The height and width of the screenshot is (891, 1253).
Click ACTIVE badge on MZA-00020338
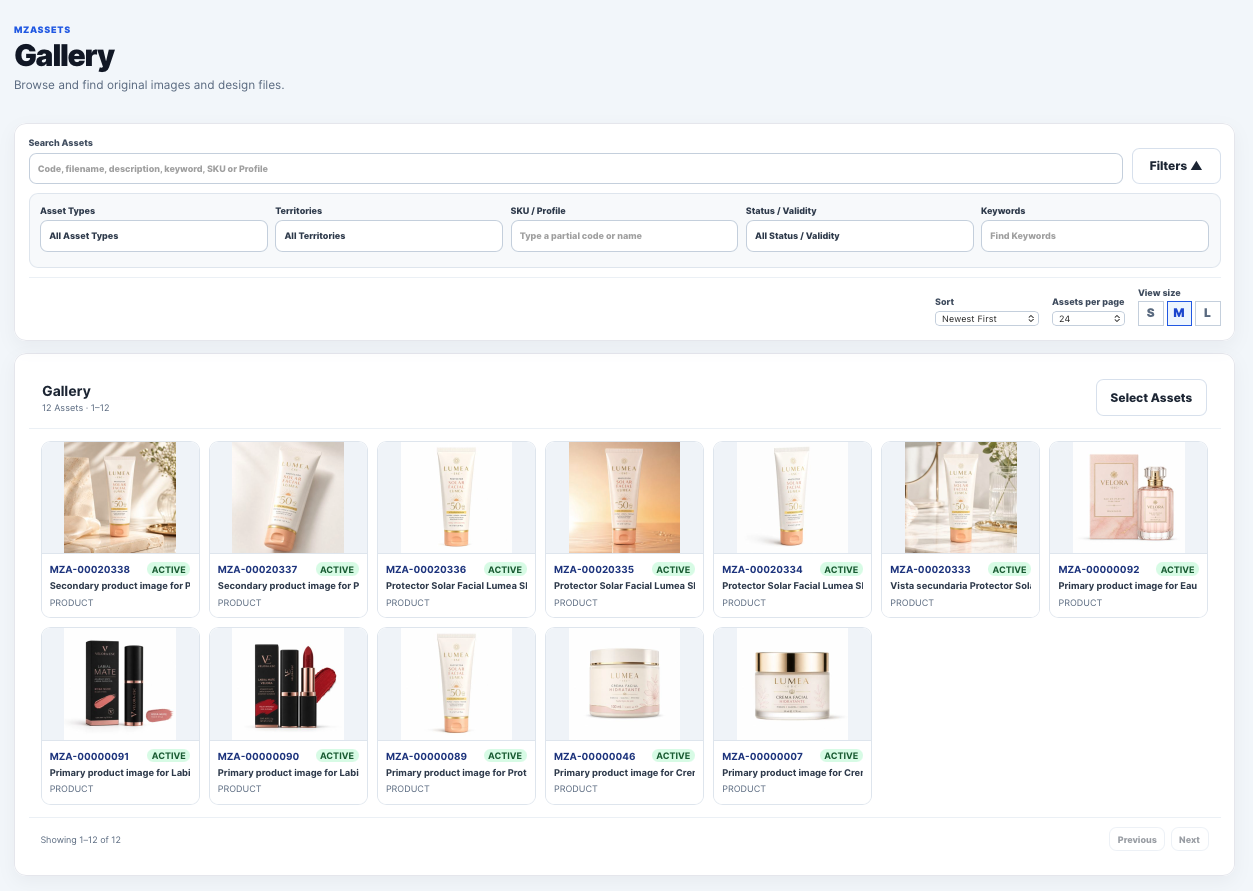click(169, 570)
